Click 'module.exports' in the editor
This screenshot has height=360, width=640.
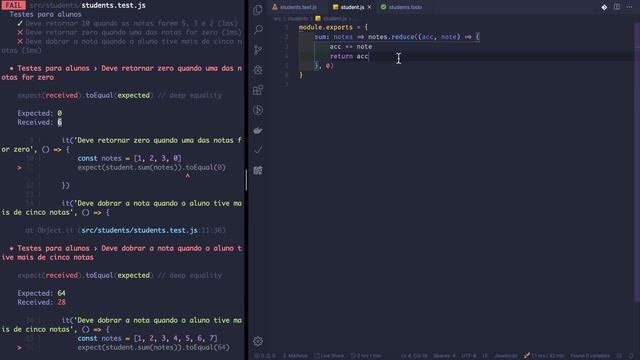[325, 27]
